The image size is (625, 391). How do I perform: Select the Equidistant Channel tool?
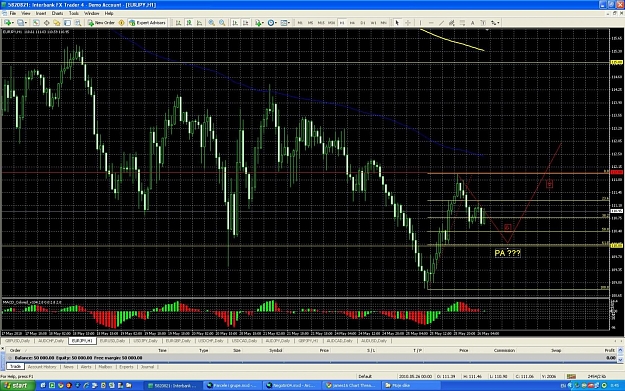coord(452,23)
